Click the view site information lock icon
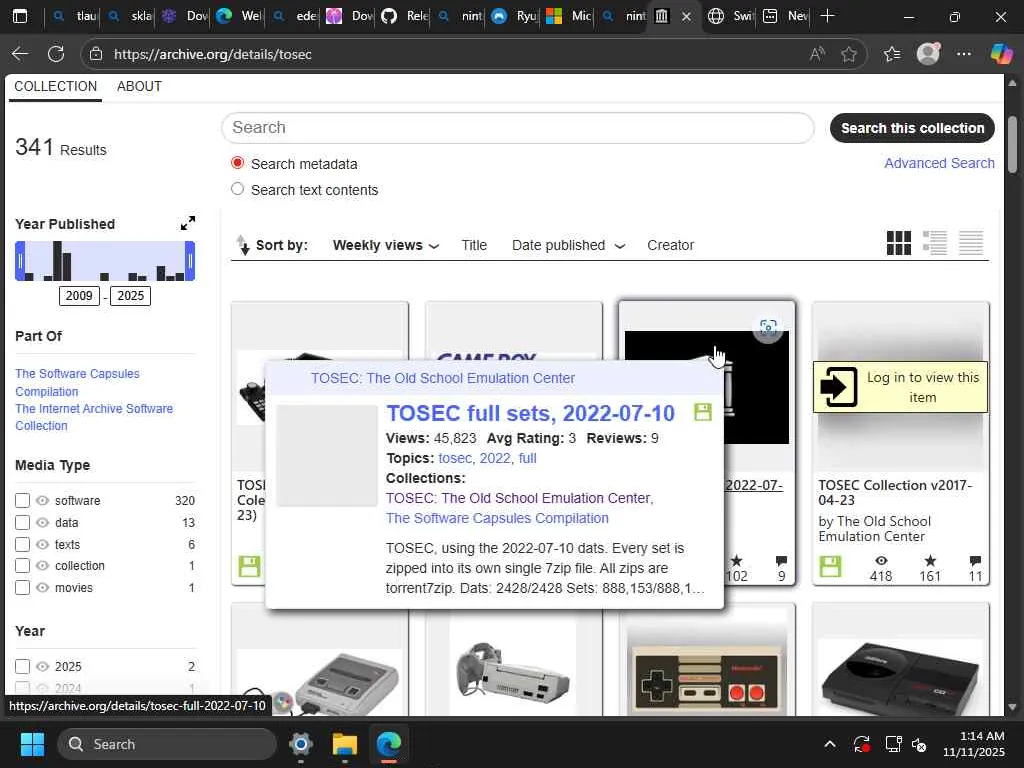1024x768 pixels. pyautogui.click(x=96, y=54)
